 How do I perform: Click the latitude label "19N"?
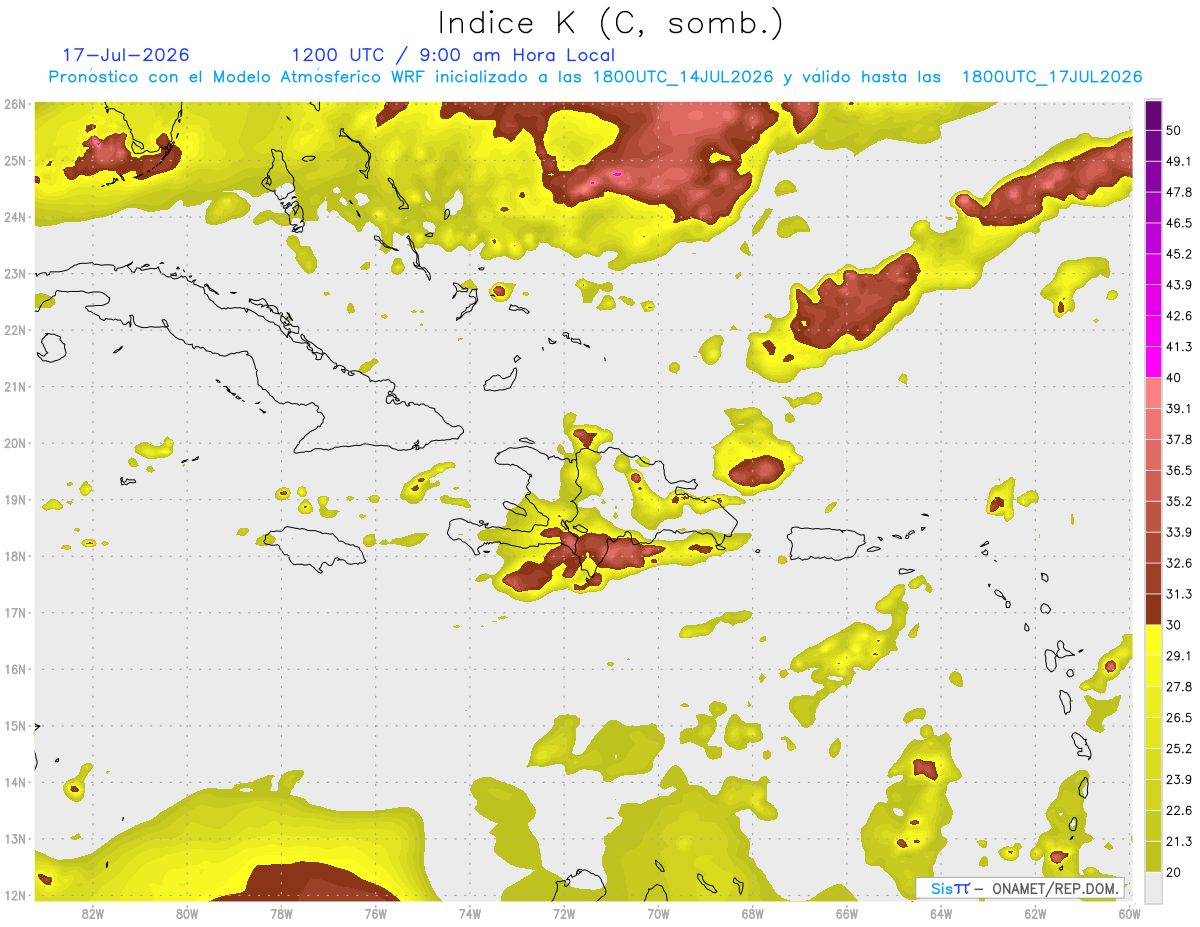pos(14,500)
